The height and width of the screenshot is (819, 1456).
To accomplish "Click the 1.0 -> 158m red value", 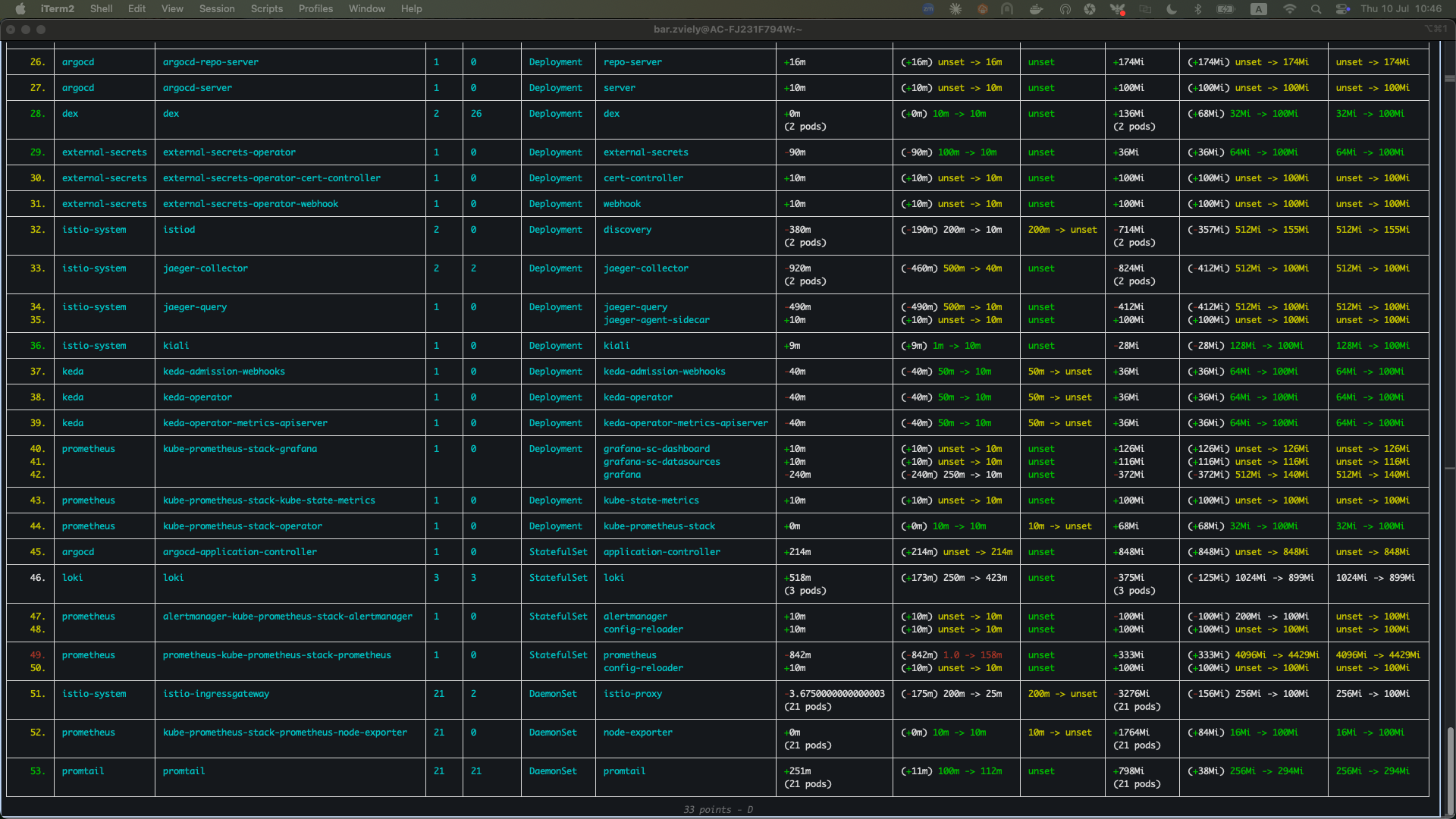I will pyautogui.click(x=972, y=655).
